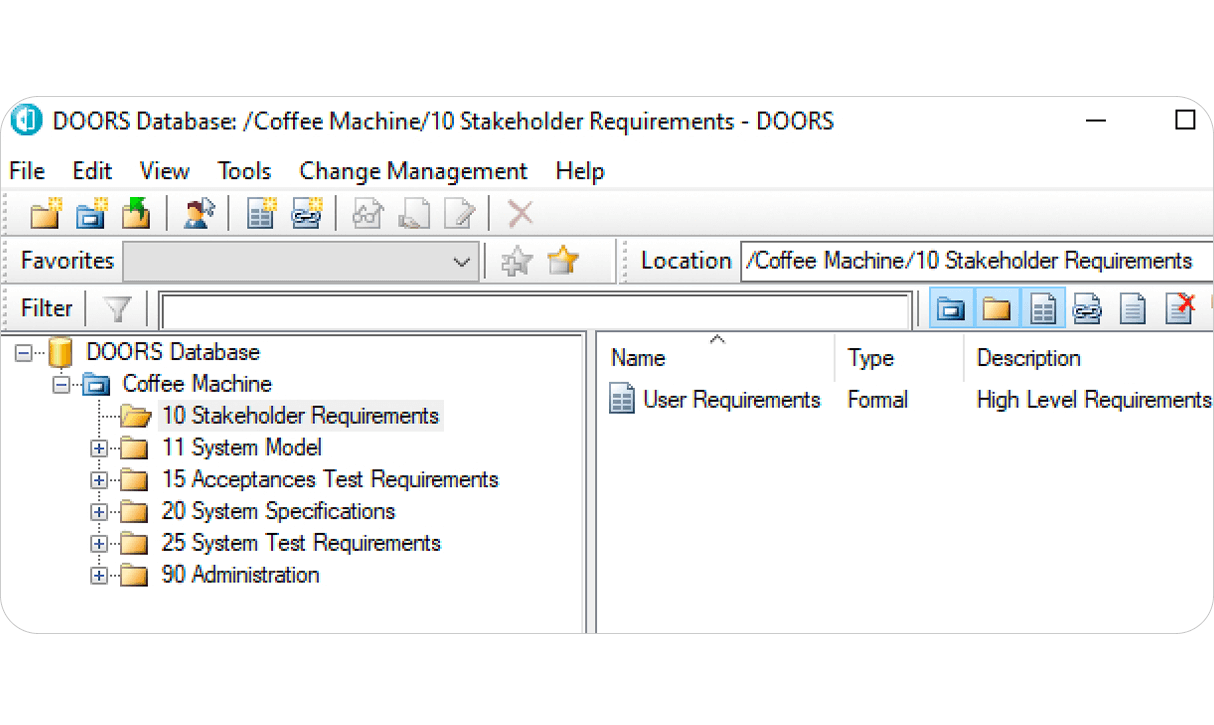
Task: Sort the list by the Name column
Action: (x=640, y=357)
